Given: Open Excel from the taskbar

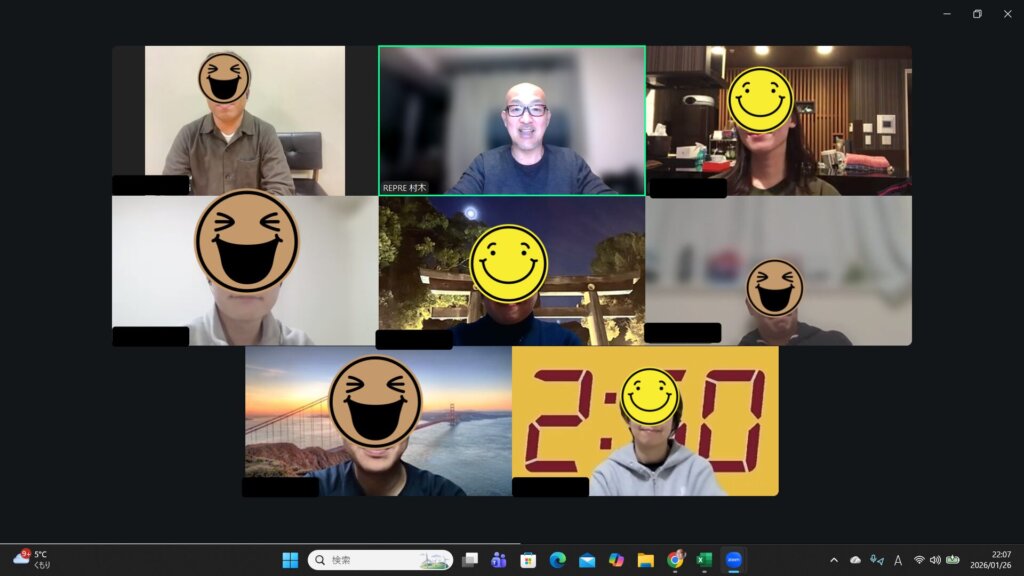Looking at the screenshot, I should click(x=704, y=560).
